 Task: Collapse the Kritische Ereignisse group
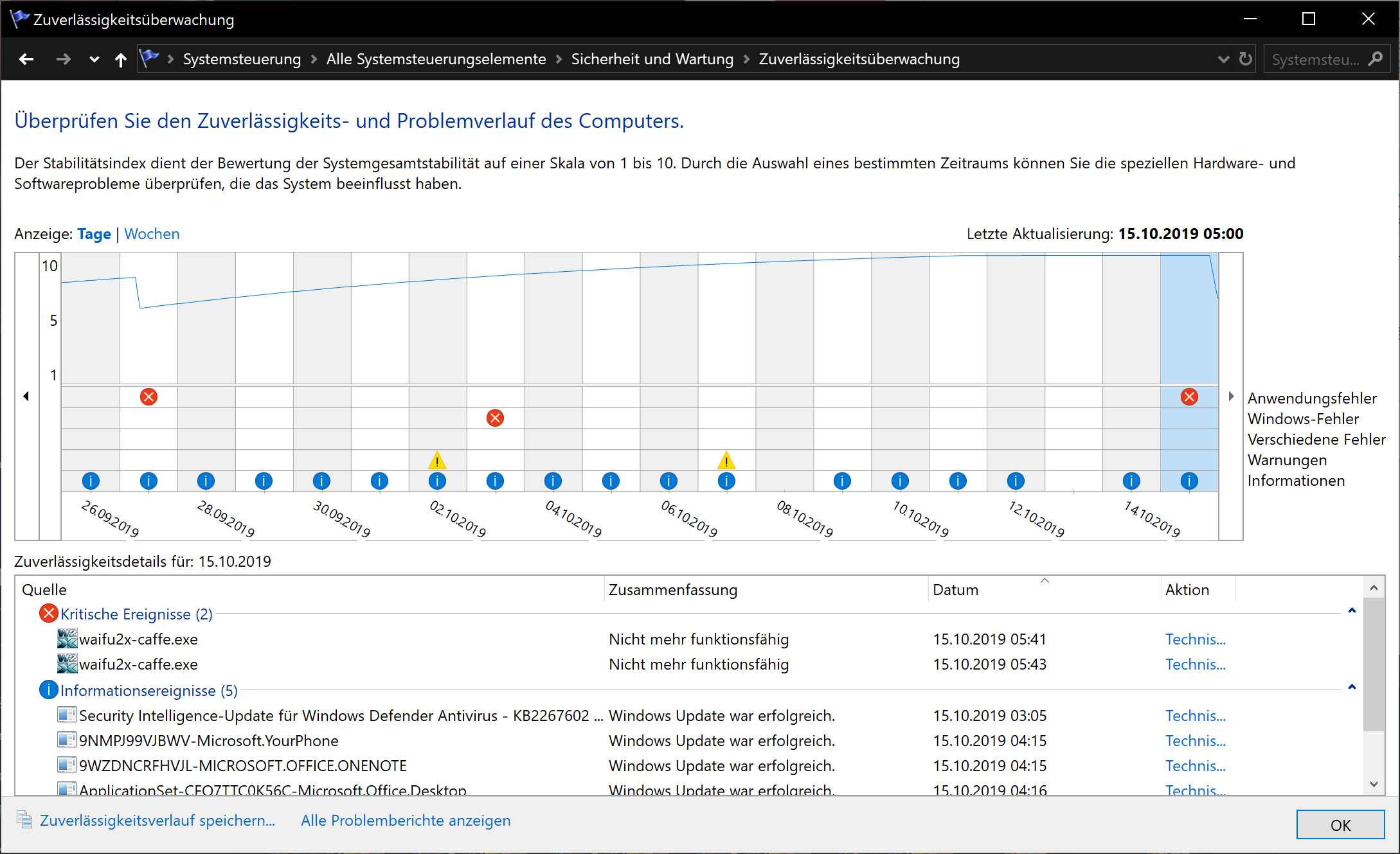pos(1352,611)
